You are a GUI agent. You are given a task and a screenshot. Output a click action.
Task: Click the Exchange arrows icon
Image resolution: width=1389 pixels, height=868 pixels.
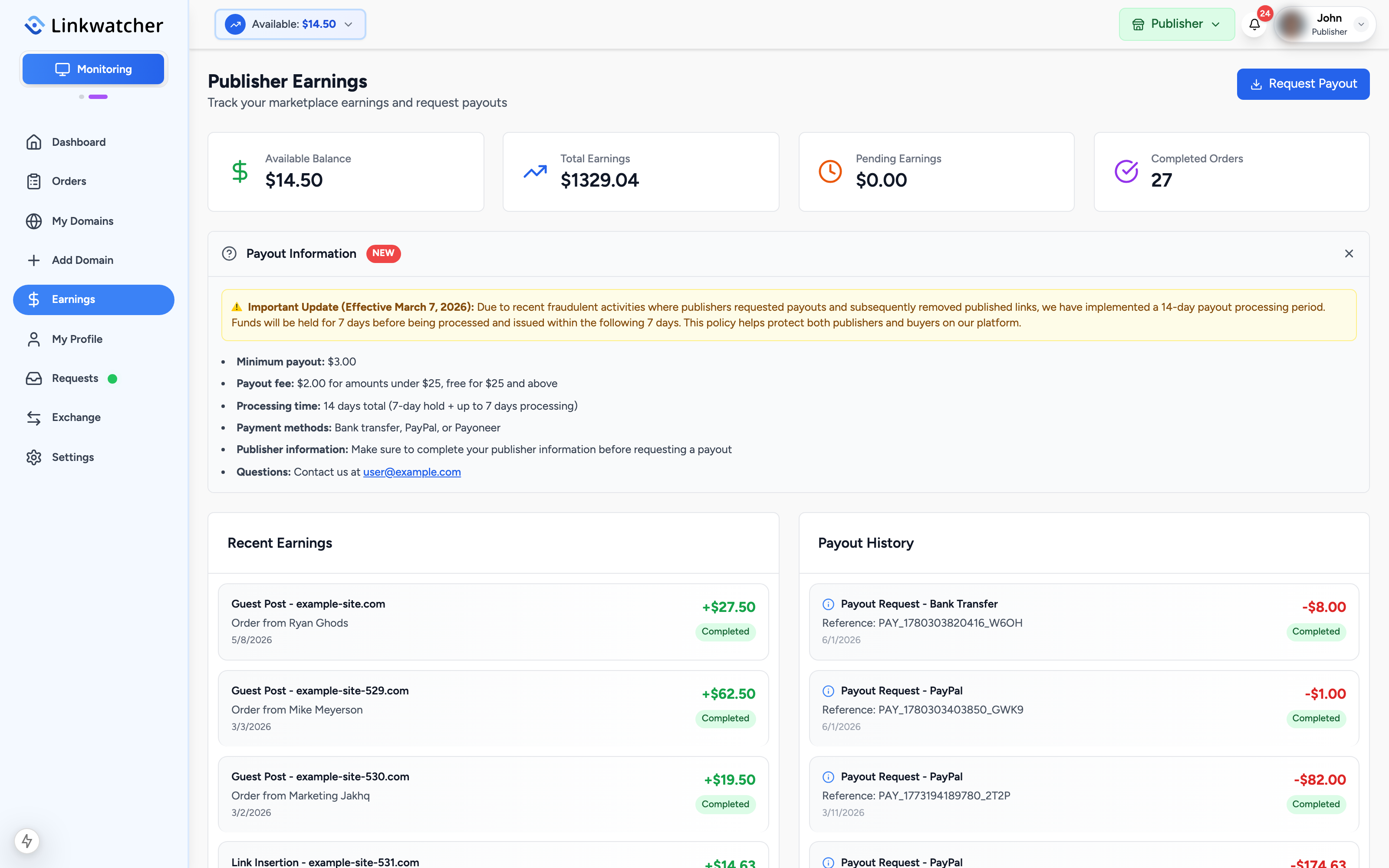click(x=34, y=418)
